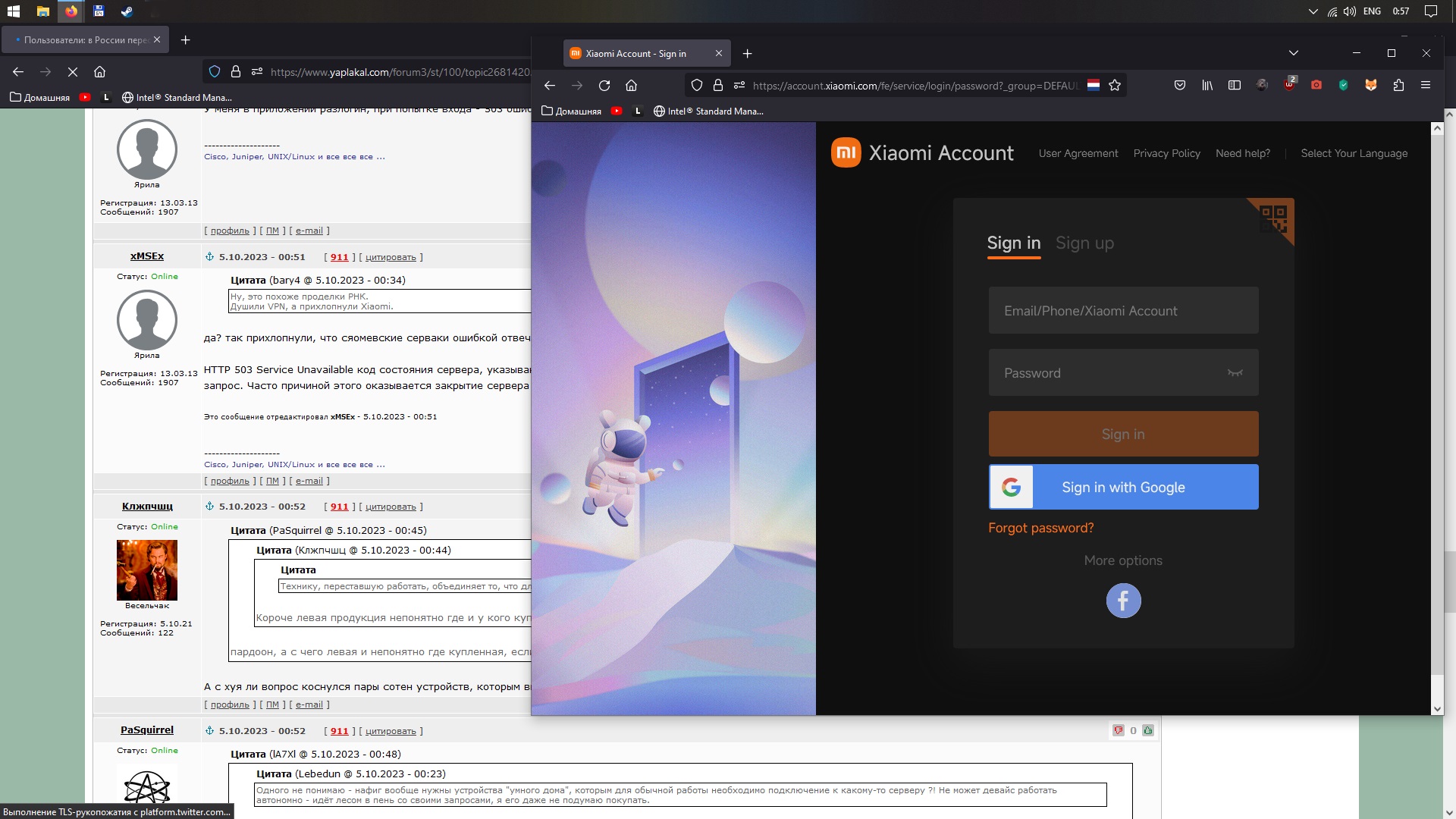Click Need help link
The height and width of the screenshot is (819, 1456).
pyautogui.click(x=1243, y=153)
